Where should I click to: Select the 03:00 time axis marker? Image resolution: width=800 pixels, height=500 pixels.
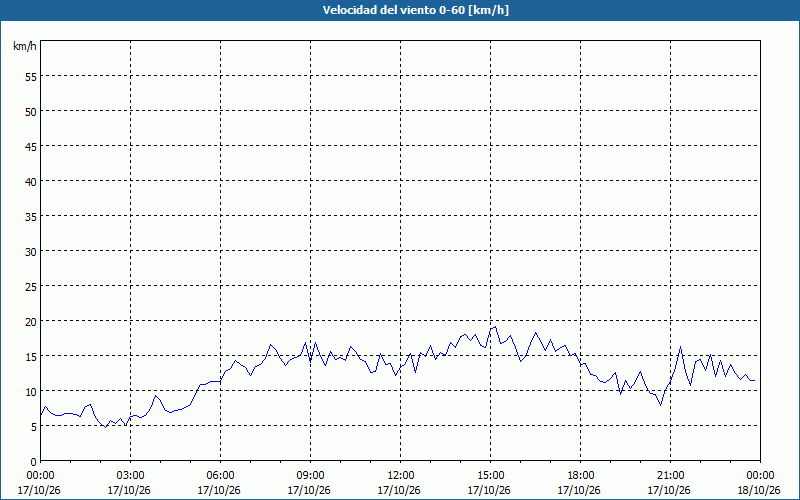click(x=131, y=476)
